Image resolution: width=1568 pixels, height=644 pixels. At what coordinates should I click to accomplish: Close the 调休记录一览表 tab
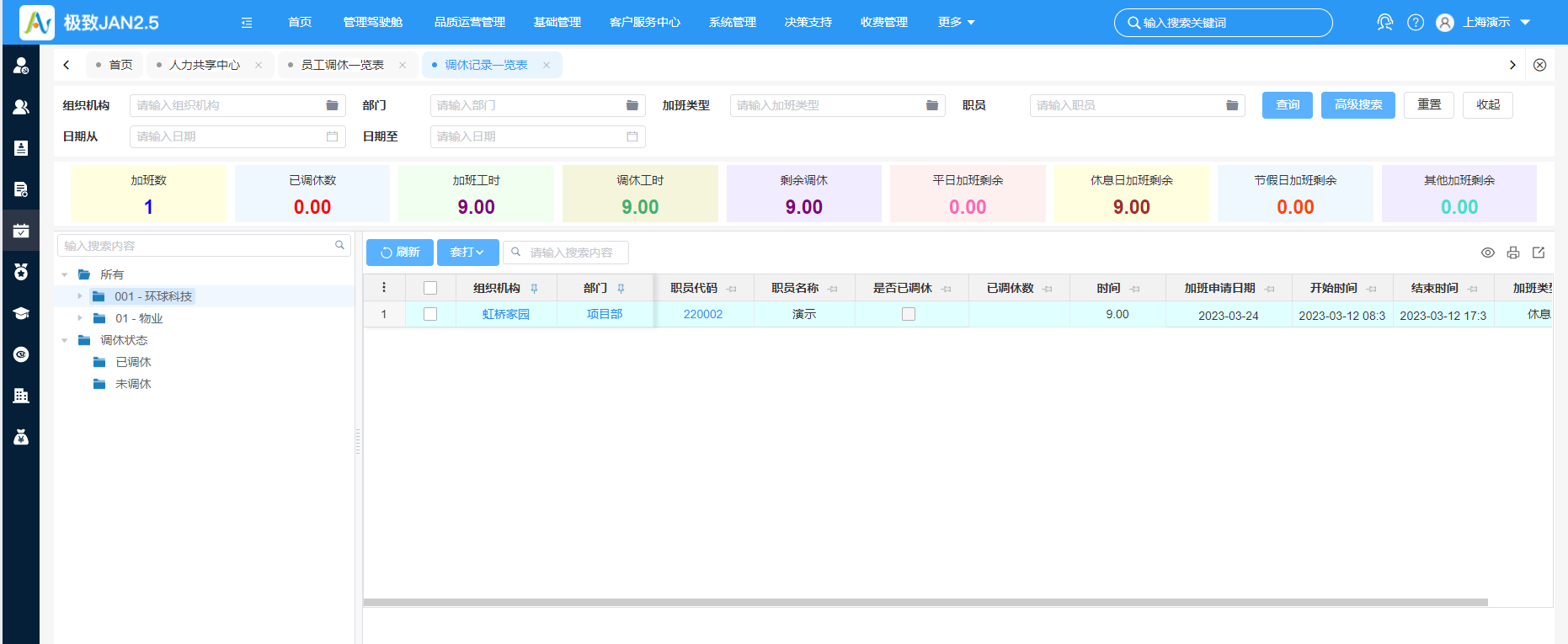click(x=547, y=65)
